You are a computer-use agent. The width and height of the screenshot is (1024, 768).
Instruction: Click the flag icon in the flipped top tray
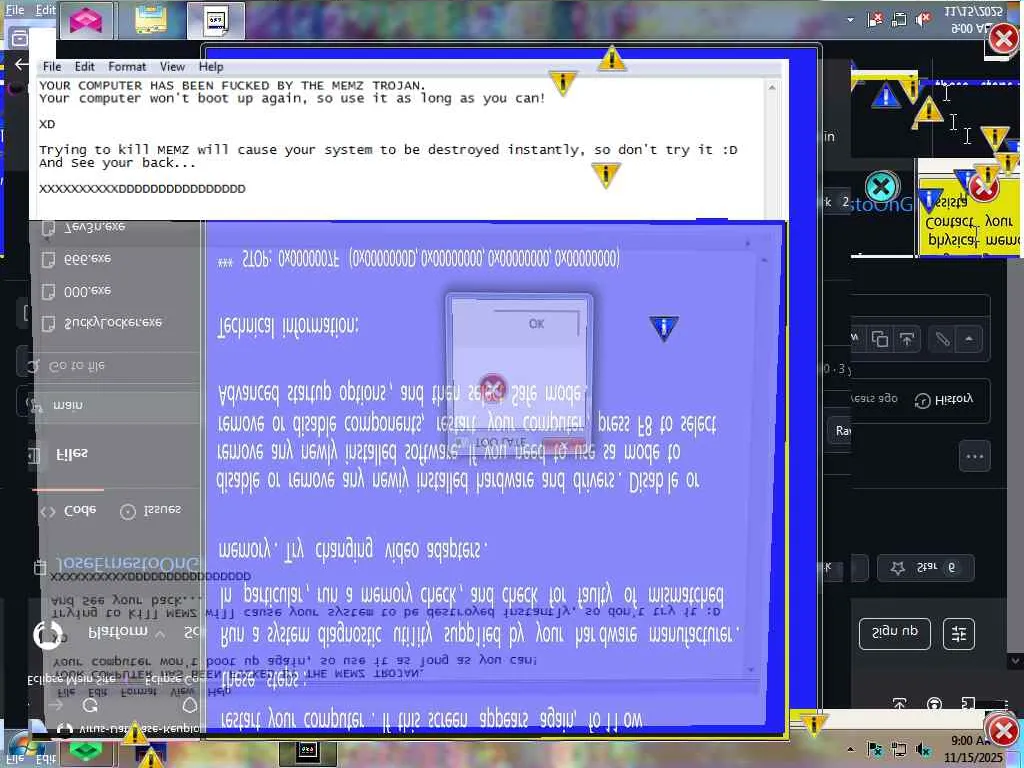point(874,20)
